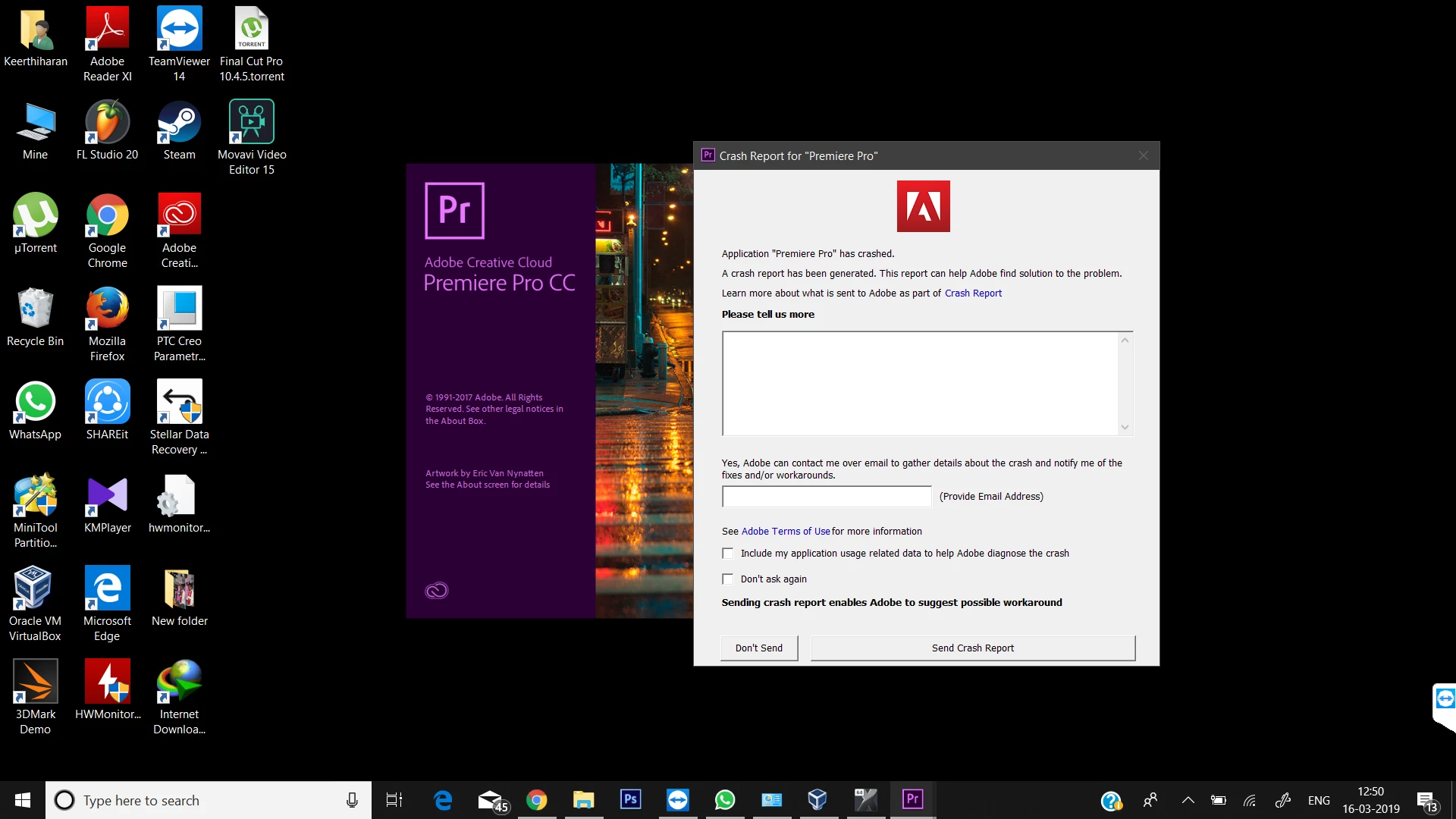Open the Crash Report hyperlink
This screenshot has height=819, width=1456.
coord(973,293)
